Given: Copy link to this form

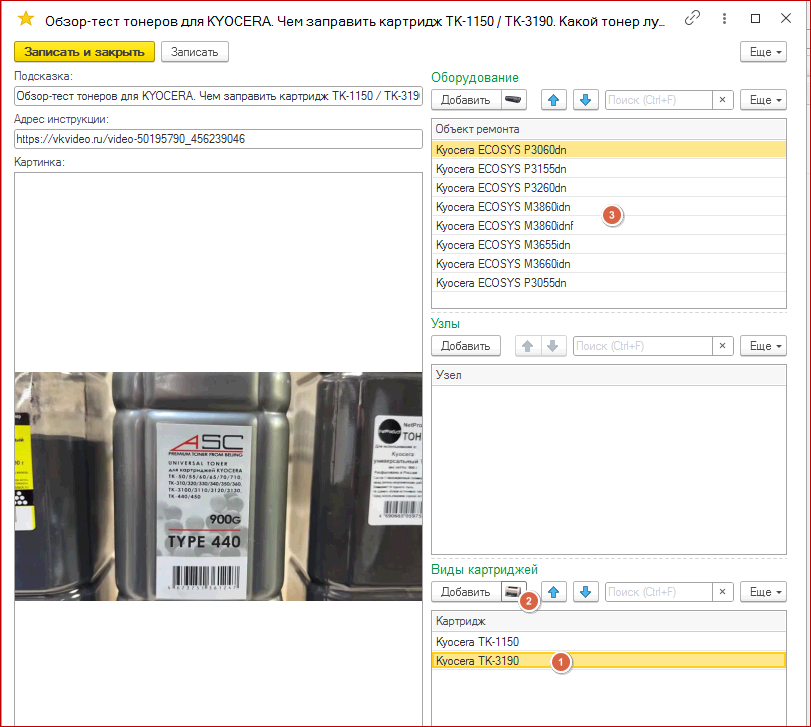Looking at the screenshot, I should coord(692,19).
